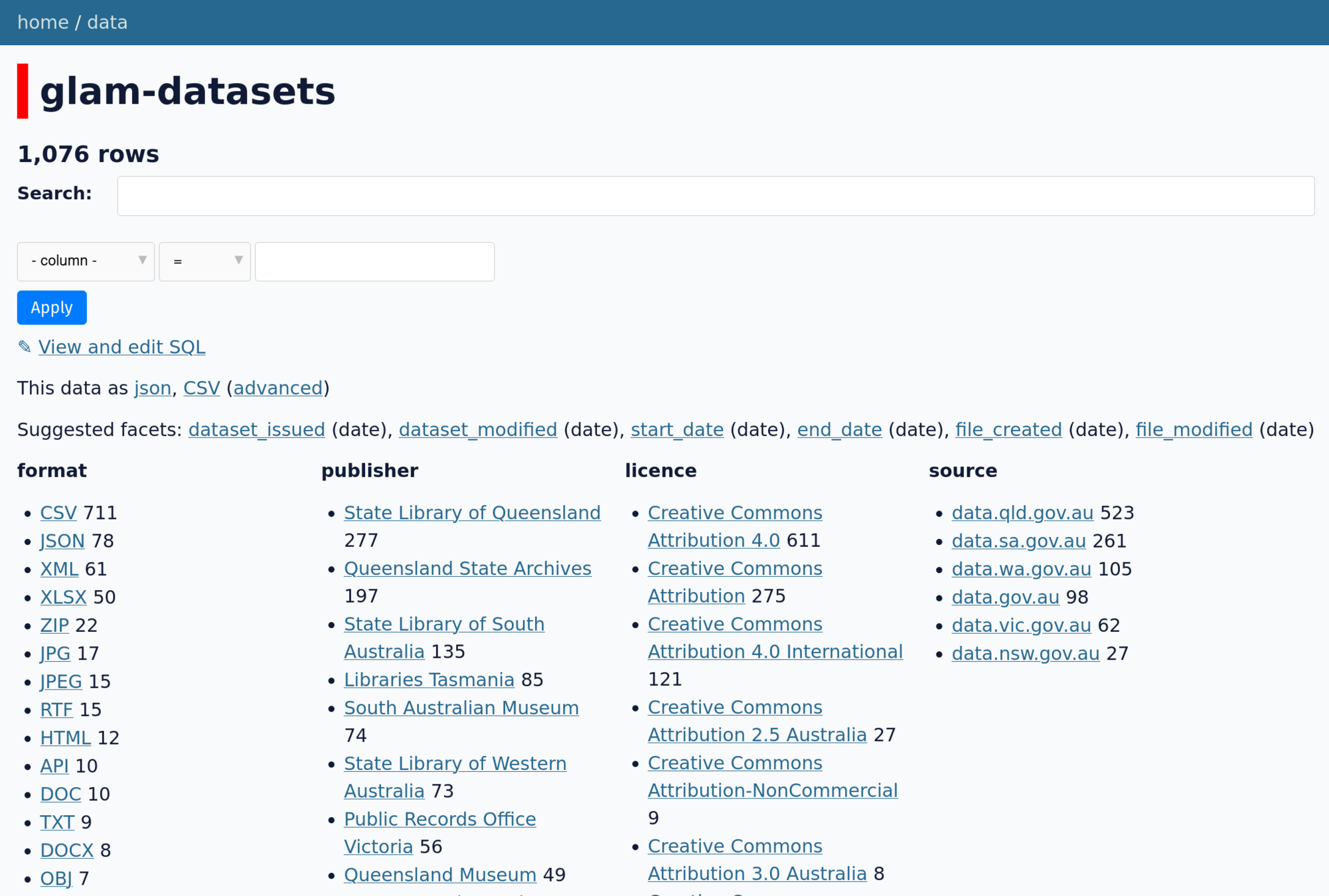Click the filter value input field
Image resolution: width=1329 pixels, height=896 pixels.
pyautogui.click(x=374, y=261)
